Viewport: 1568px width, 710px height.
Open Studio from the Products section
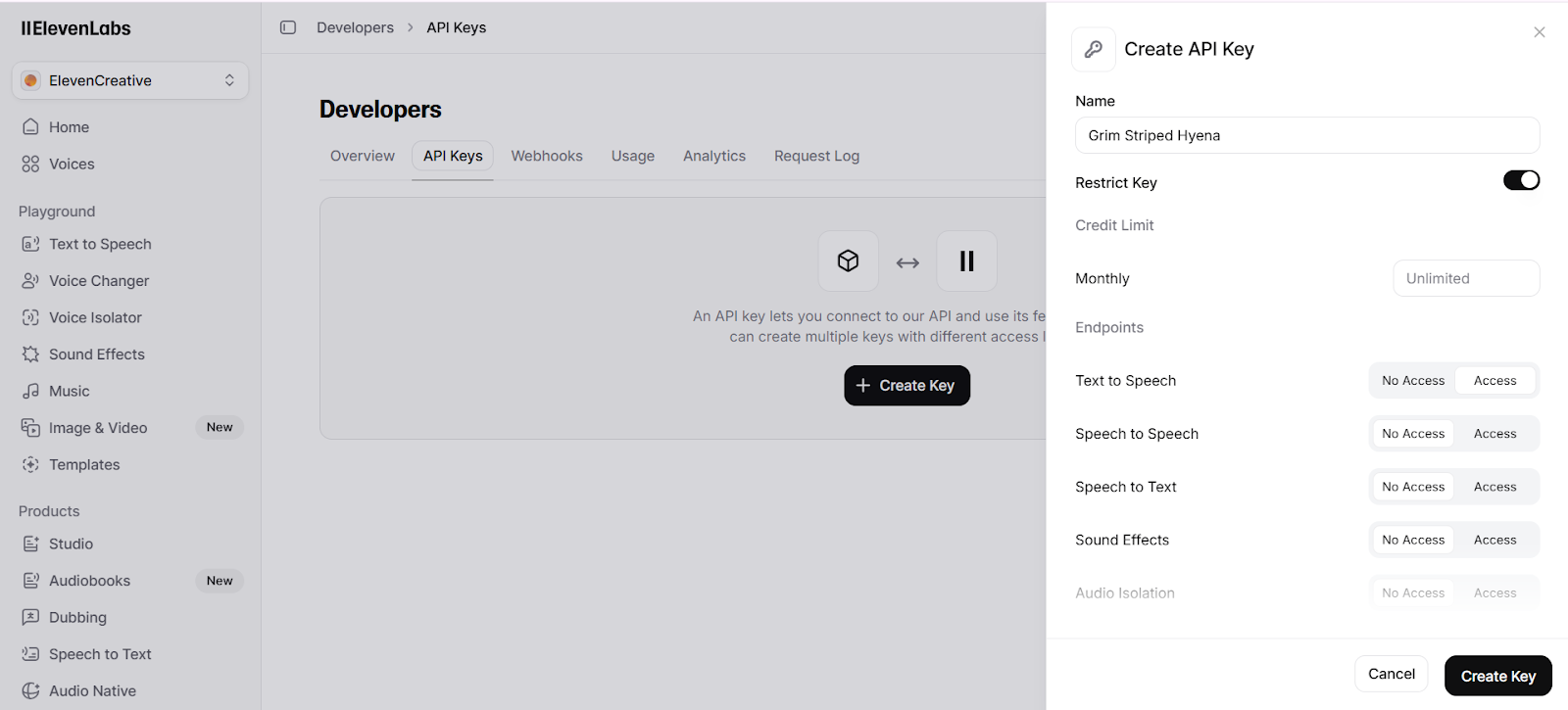71,544
